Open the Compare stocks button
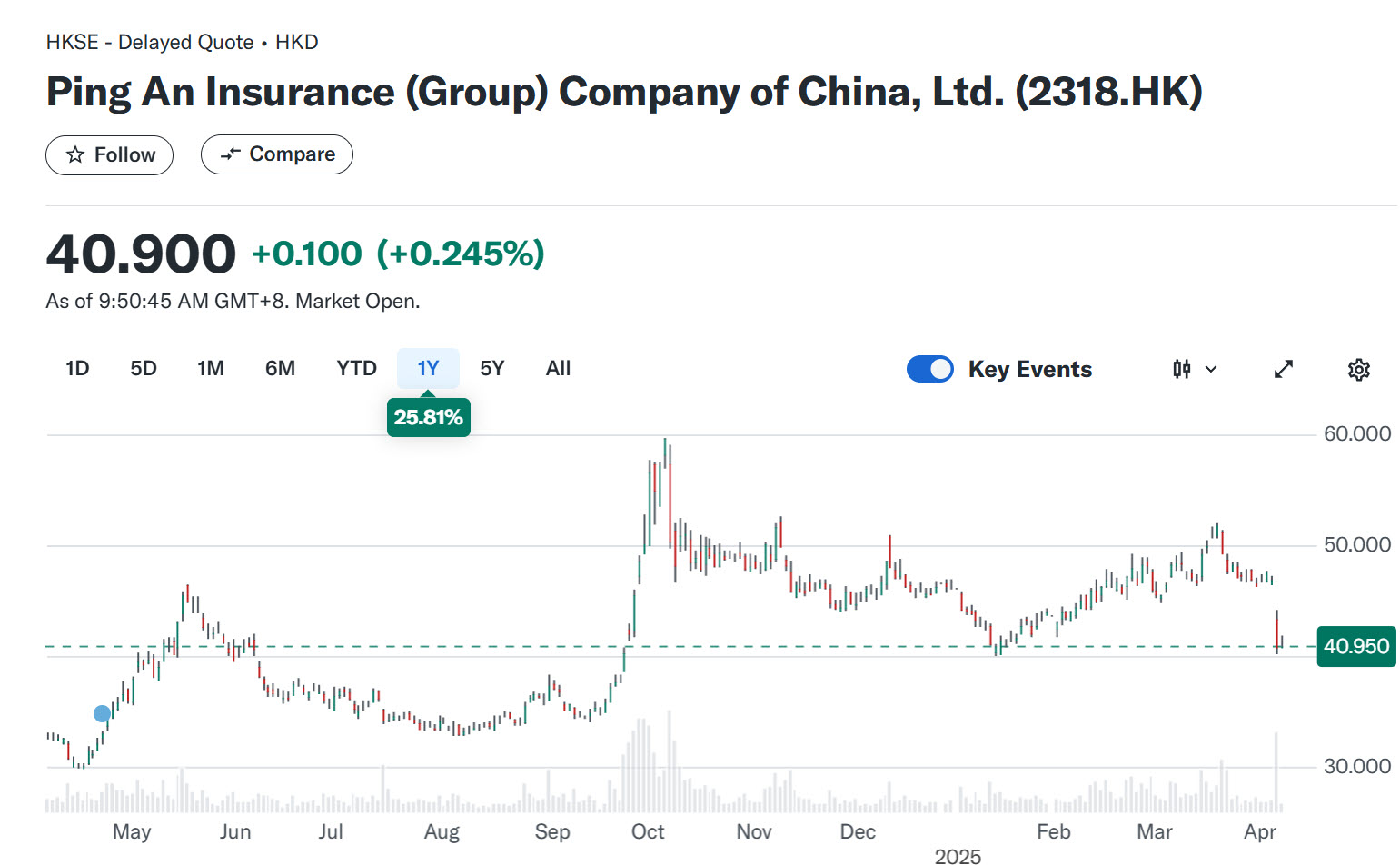Viewport: 1400px width, 865px height. coord(277,154)
